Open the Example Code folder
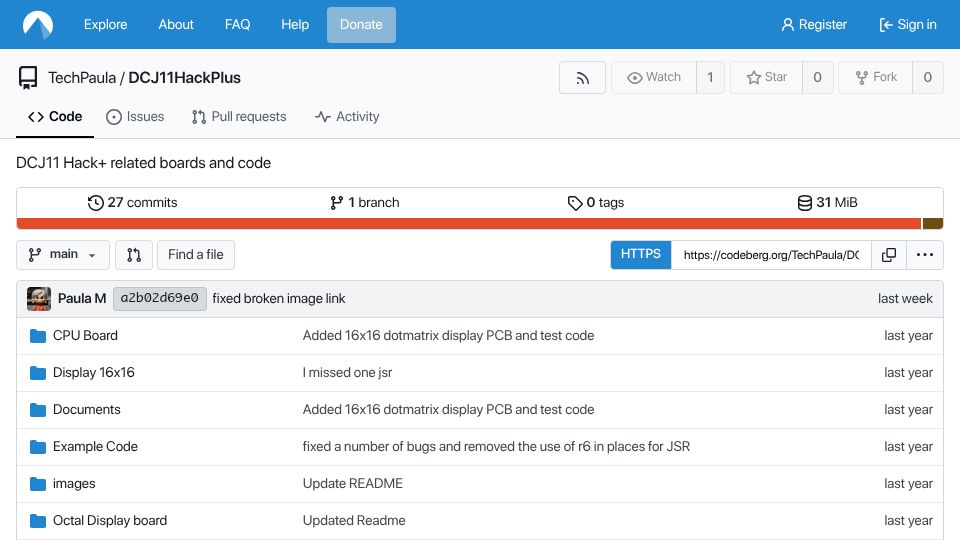Image resolution: width=960 pixels, height=540 pixels. [x=95, y=446]
